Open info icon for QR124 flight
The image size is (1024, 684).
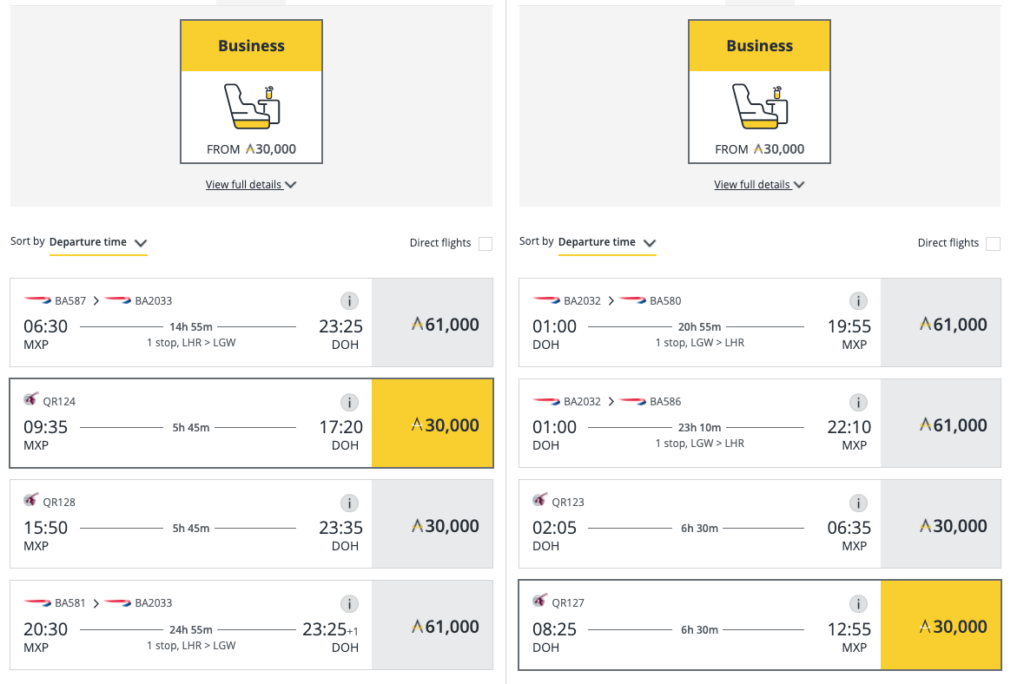coord(349,402)
